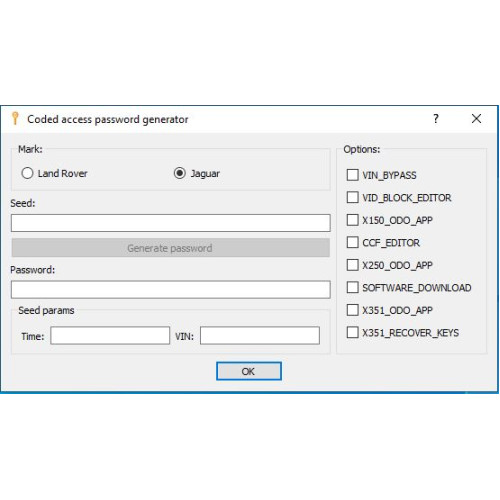Click the question mark help icon
Image resolution: width=500 pixels, height=500 pixels.
coord(436,118)
